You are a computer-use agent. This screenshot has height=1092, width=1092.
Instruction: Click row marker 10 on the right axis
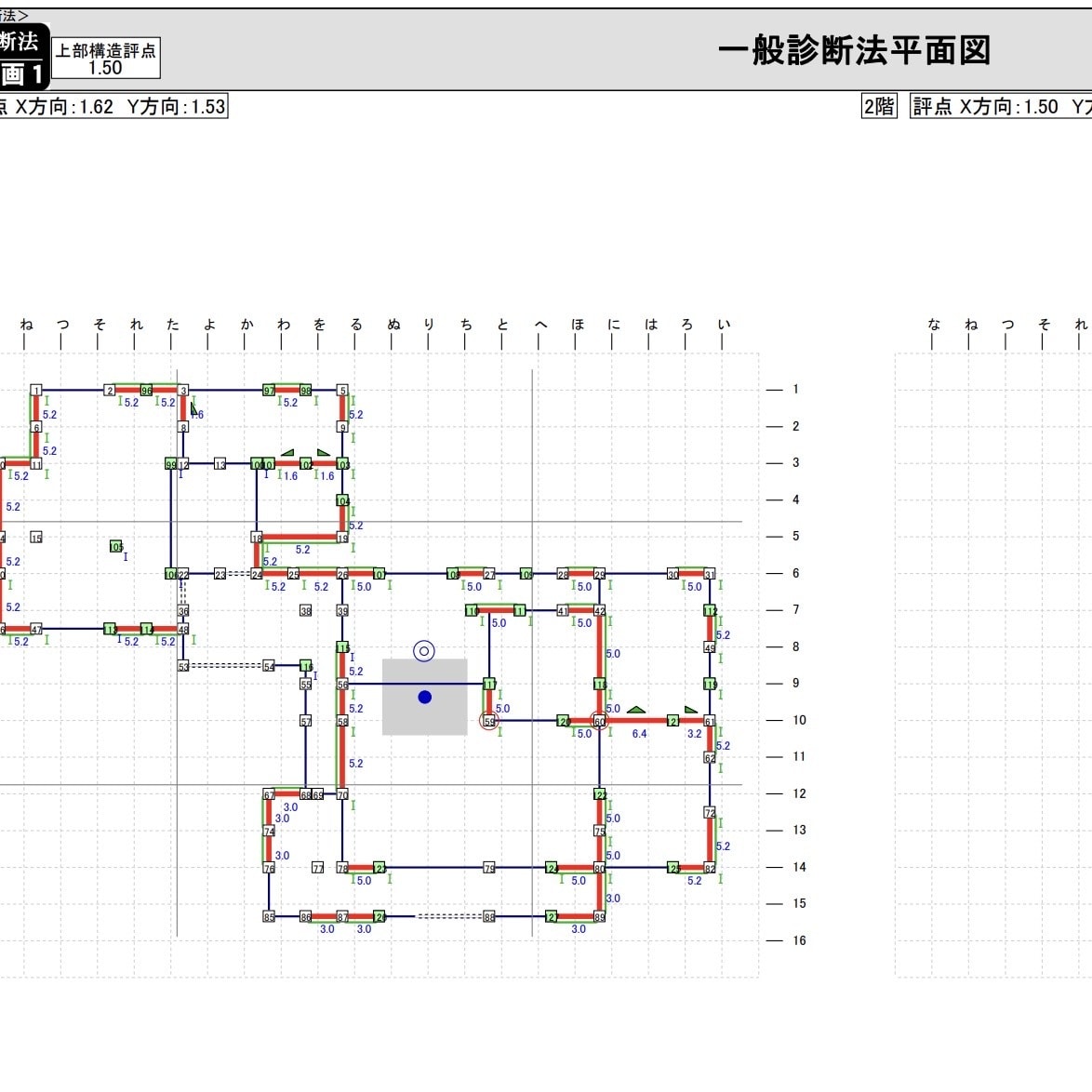[799, 720]
